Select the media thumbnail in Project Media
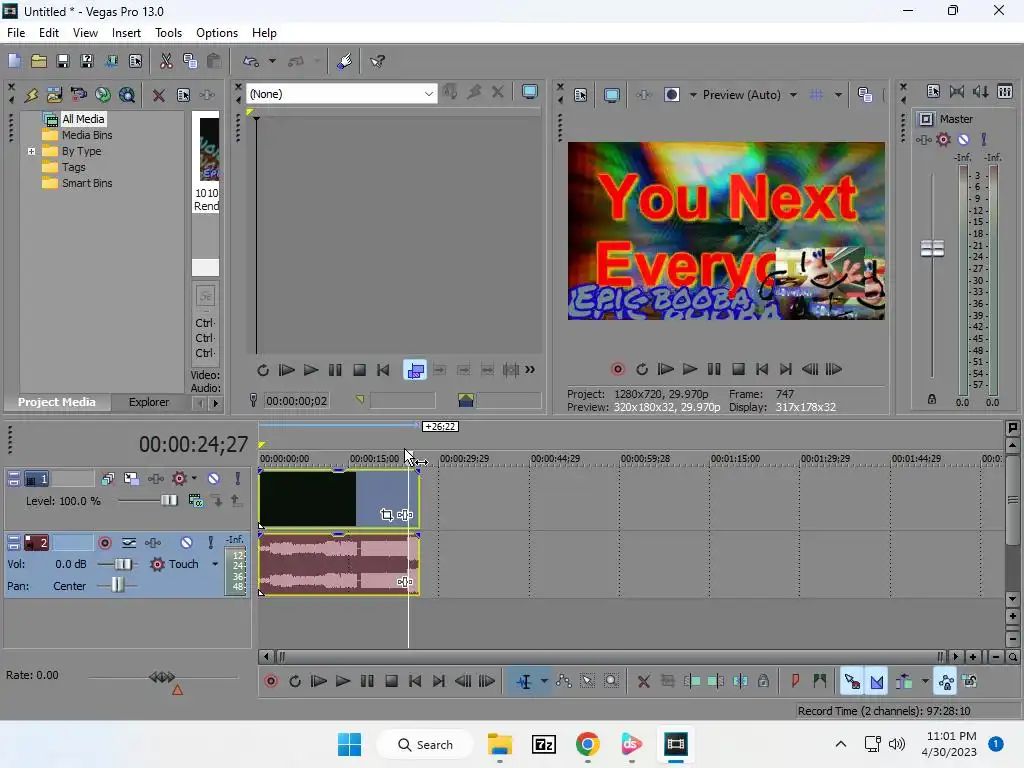The width and height of the screenshot is (1024, 768). point(208,149)
